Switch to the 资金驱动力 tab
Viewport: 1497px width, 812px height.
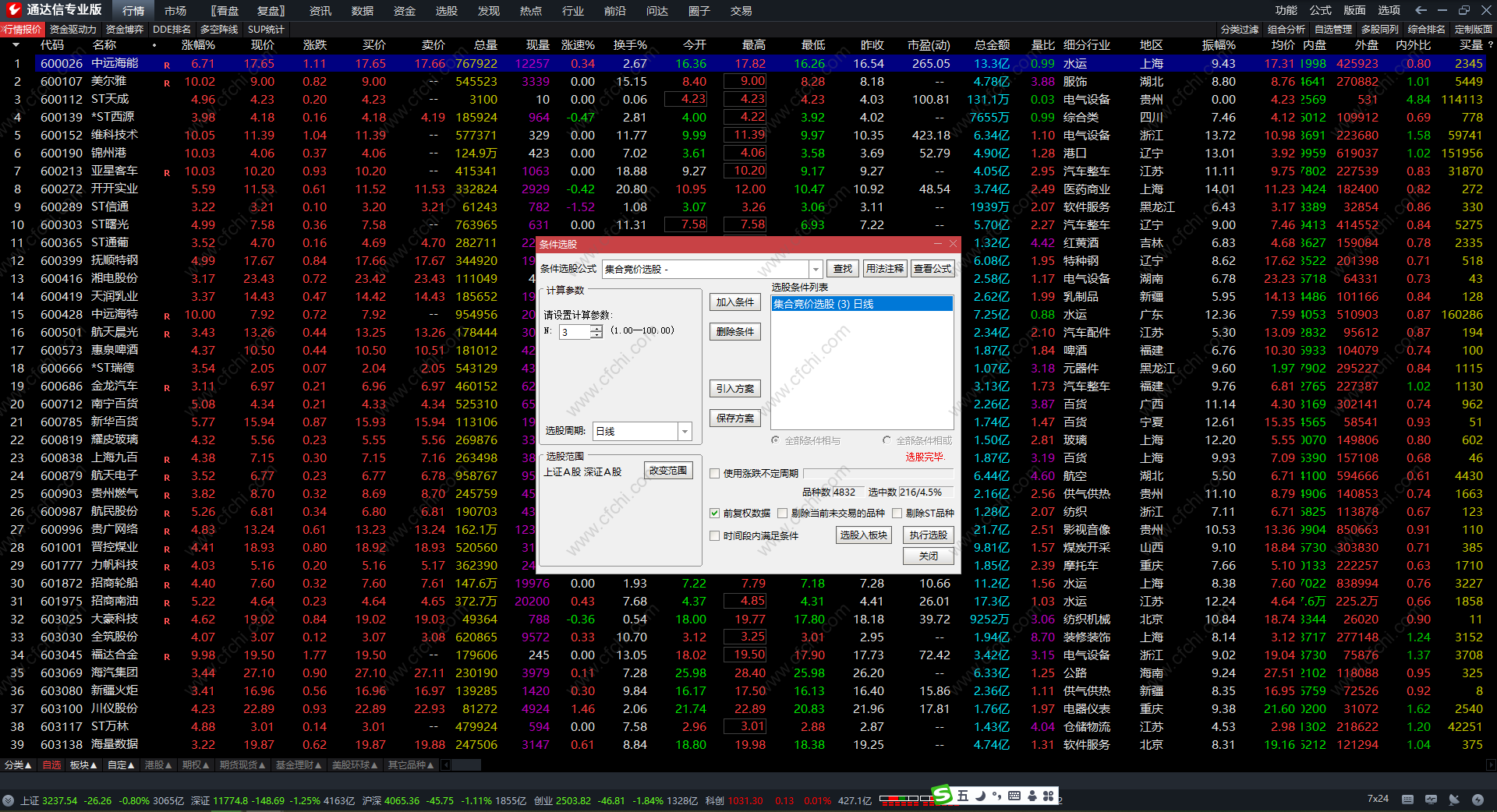(73, 29)
